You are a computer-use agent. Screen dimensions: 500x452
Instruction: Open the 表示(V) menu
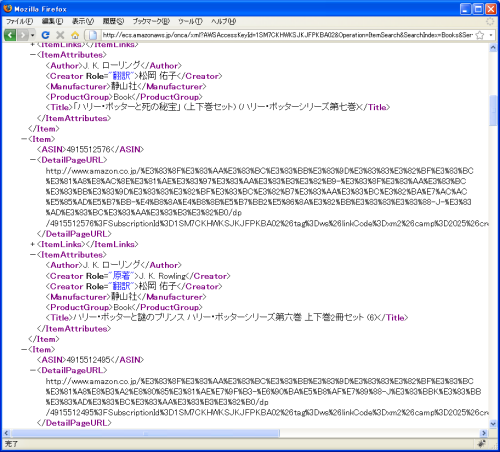pos(83,21)
